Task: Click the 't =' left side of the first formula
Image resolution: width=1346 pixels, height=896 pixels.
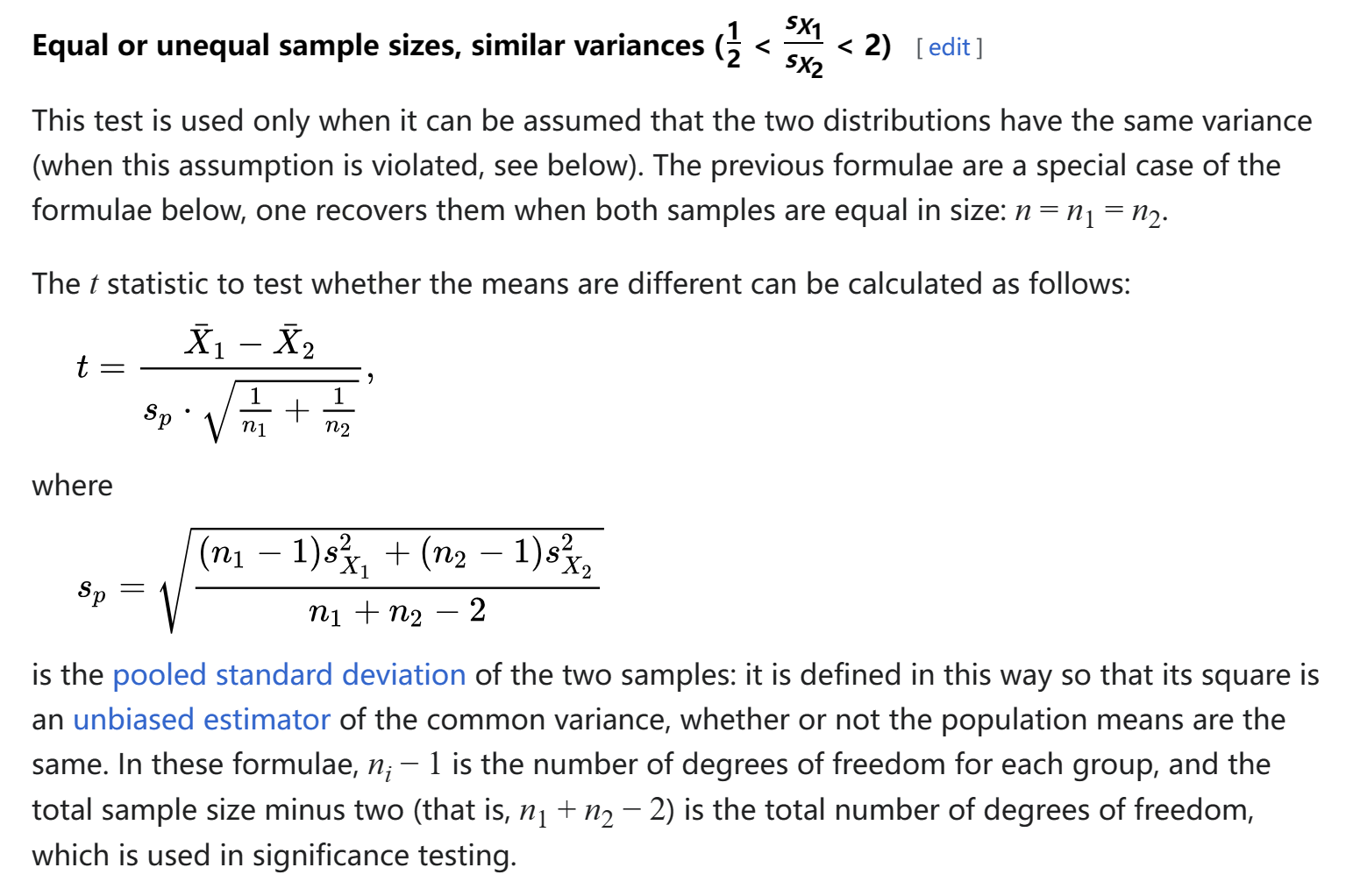Action: pos(100,366)
